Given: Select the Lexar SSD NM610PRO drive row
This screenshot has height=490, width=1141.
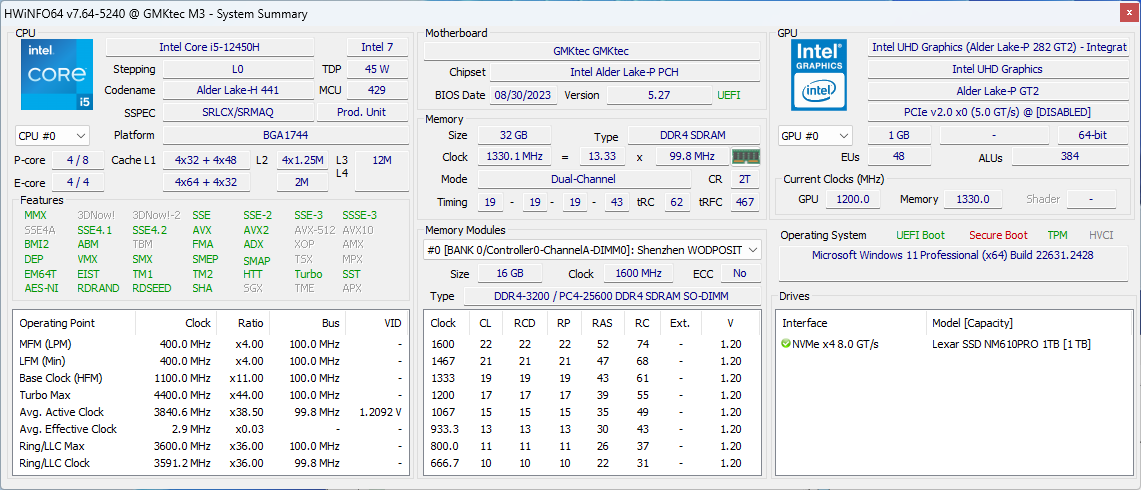Looking at the screenshot, I should 1010,344.
